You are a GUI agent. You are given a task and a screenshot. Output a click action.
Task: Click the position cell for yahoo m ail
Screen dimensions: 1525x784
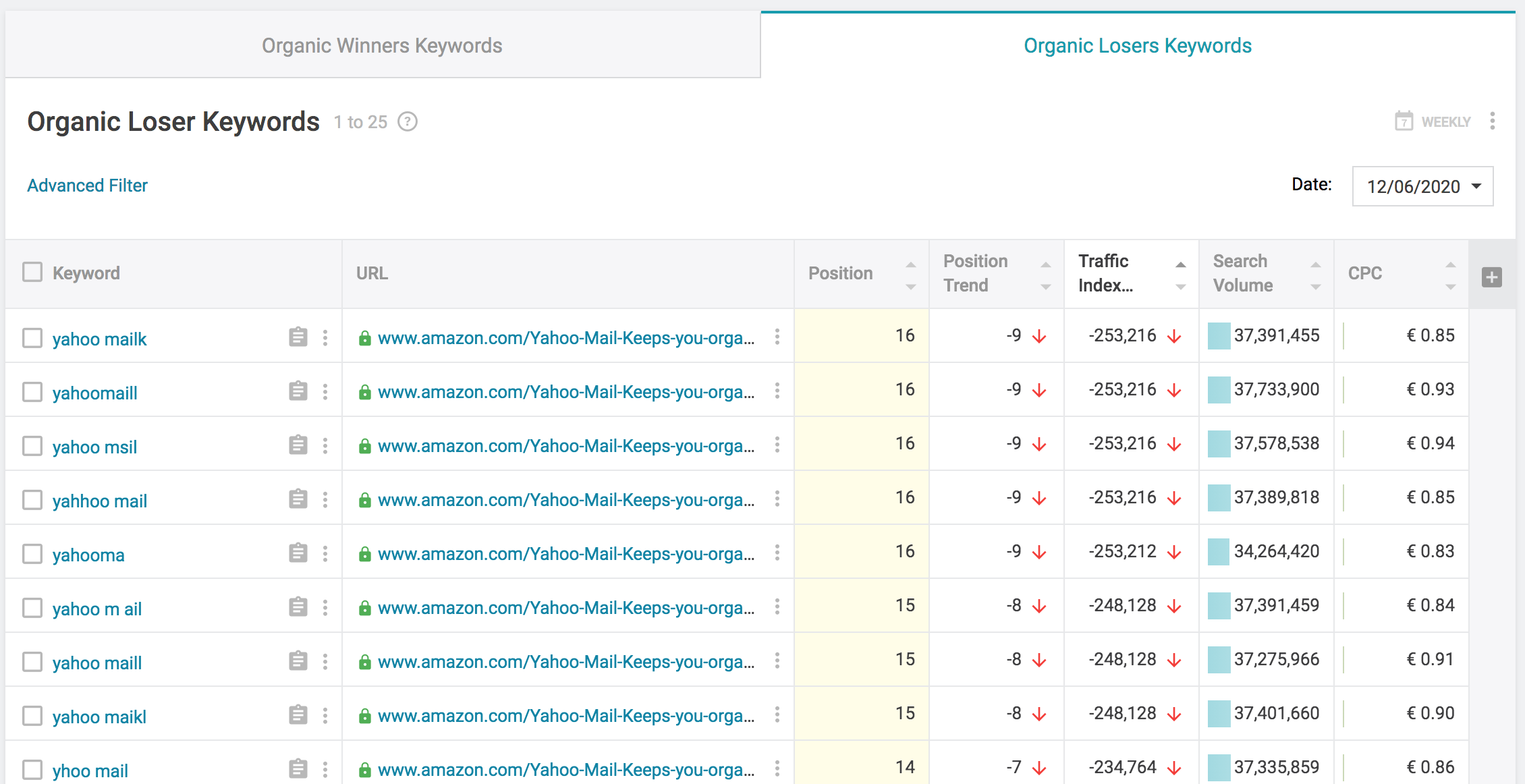click(862, 605)
